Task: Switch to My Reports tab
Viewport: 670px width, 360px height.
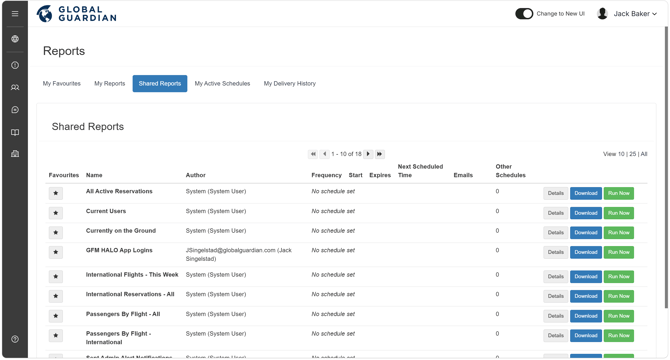Action: [x=110, y=84]
